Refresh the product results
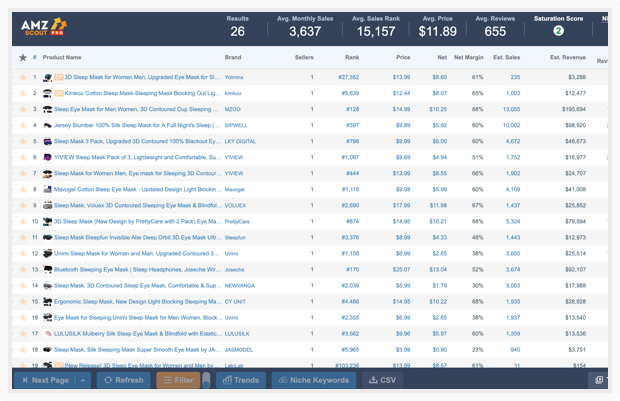 coord(124,380)
